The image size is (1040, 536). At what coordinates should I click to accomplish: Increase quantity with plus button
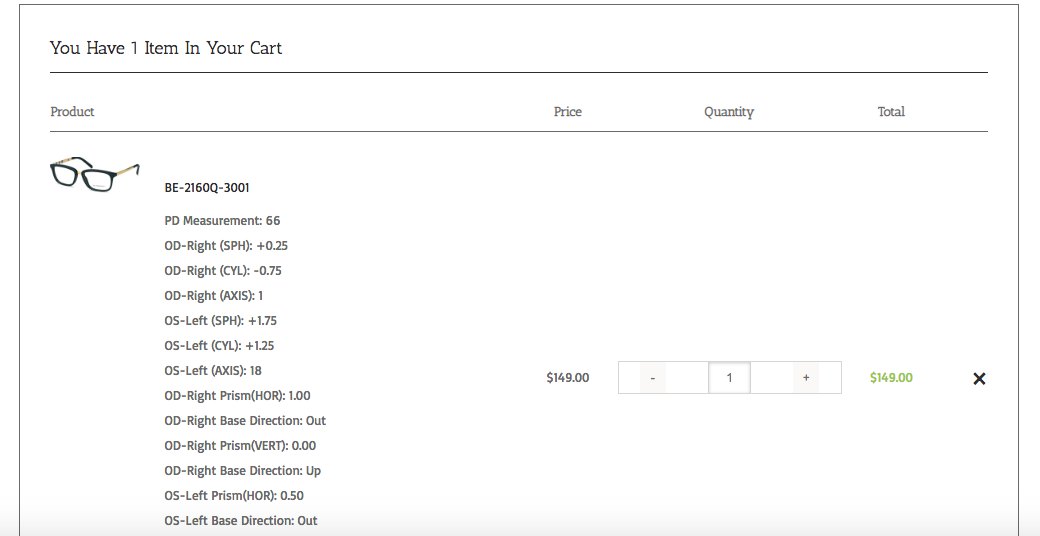pos(806,377)
